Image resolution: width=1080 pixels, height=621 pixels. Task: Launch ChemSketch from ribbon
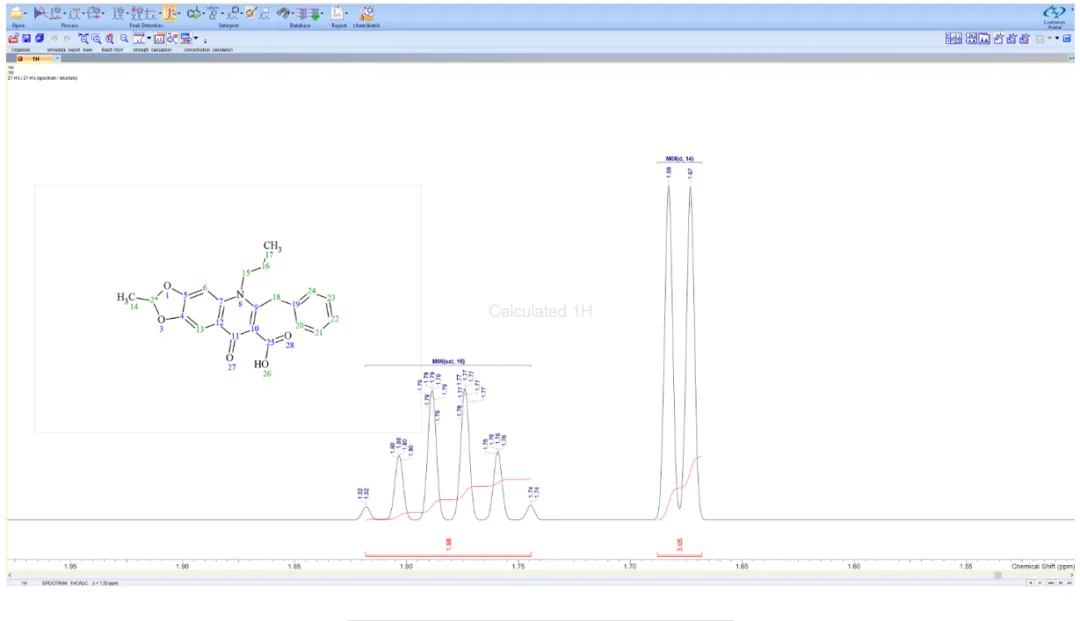(367, 14)
